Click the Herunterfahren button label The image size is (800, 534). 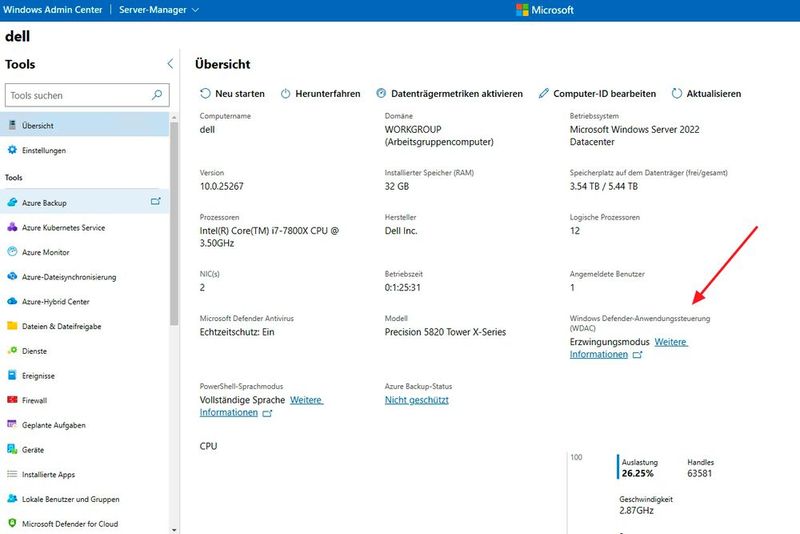pyautogui.click(x=328, y=93)
